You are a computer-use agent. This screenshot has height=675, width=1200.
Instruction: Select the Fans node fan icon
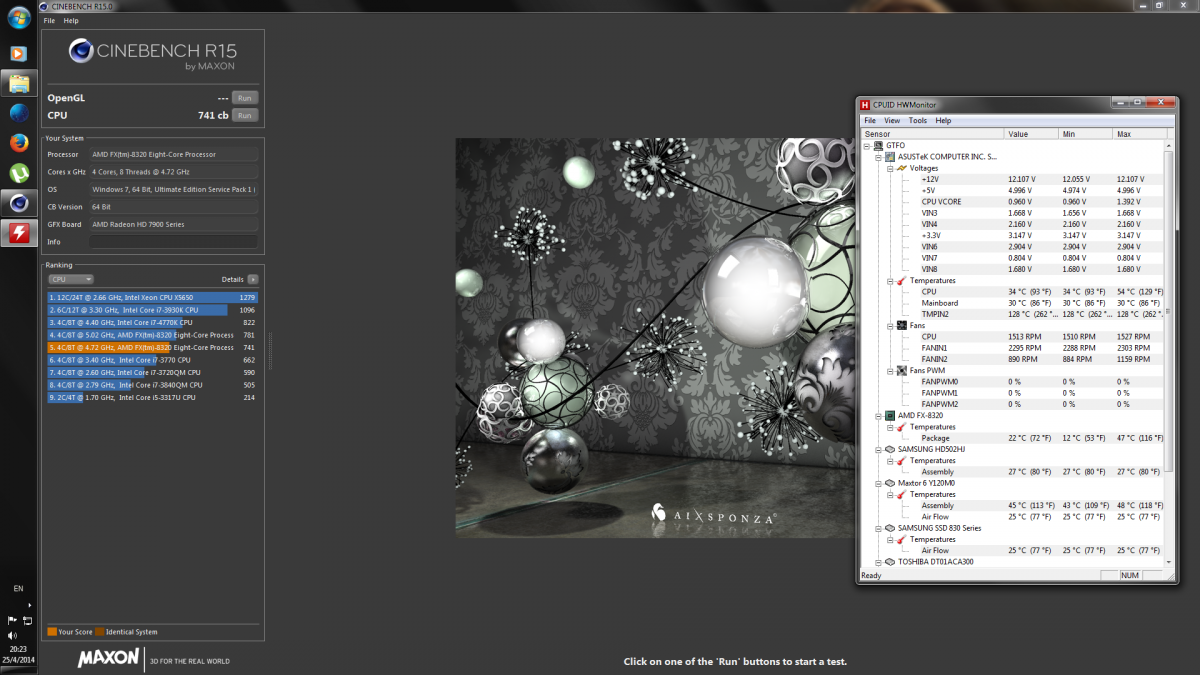(x=902, y=325)
